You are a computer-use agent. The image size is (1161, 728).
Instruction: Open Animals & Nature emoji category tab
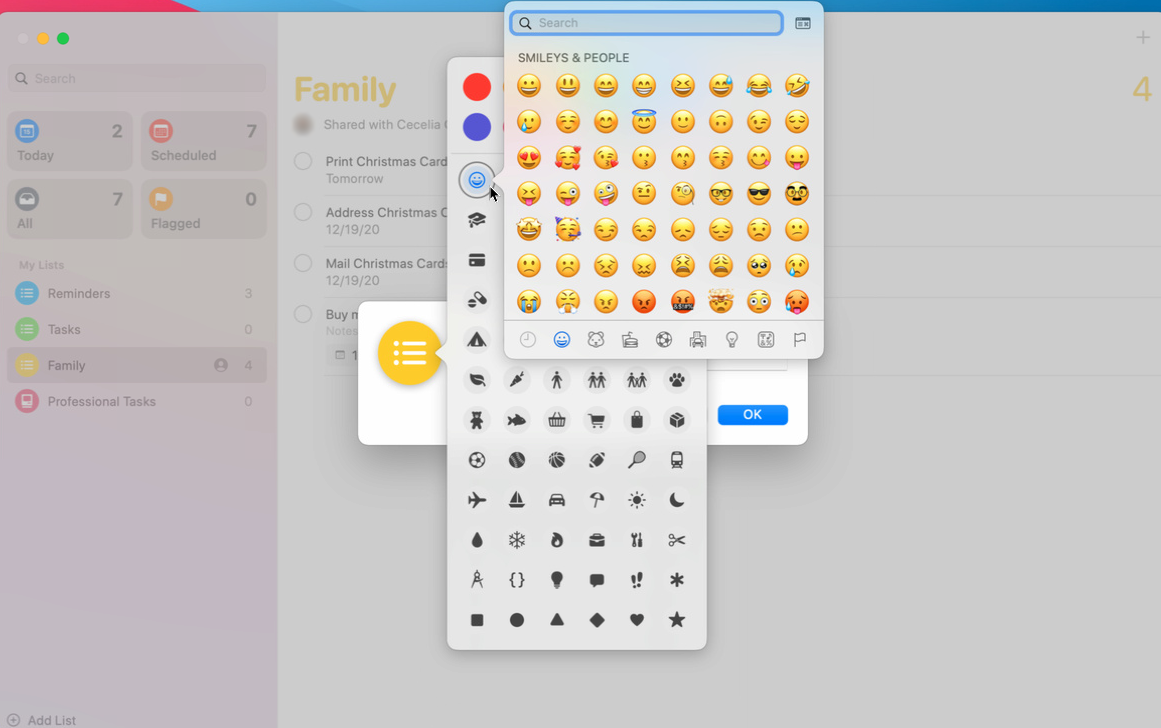(596, 340)
